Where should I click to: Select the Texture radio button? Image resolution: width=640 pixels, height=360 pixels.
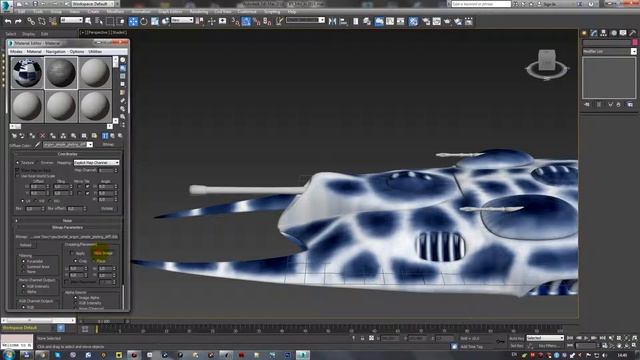point(18,162)
